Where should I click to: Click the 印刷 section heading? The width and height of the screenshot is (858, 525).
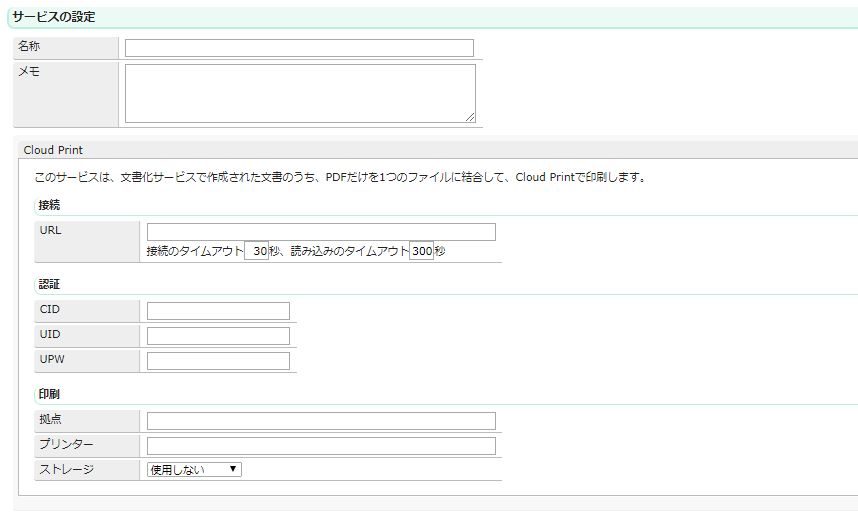pyautogui.click(x=48, y=394)
